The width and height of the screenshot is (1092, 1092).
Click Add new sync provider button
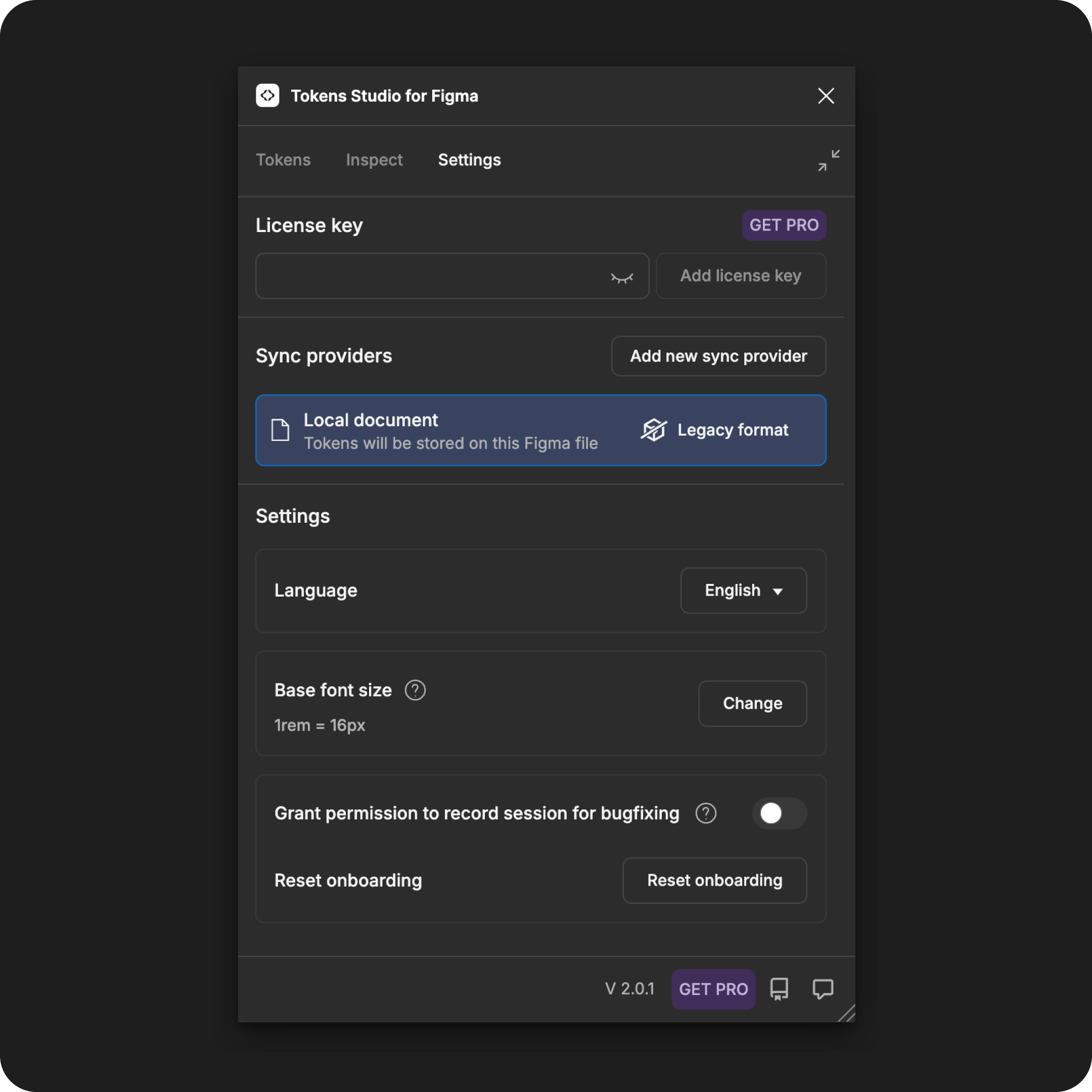[x=719, y=356]
